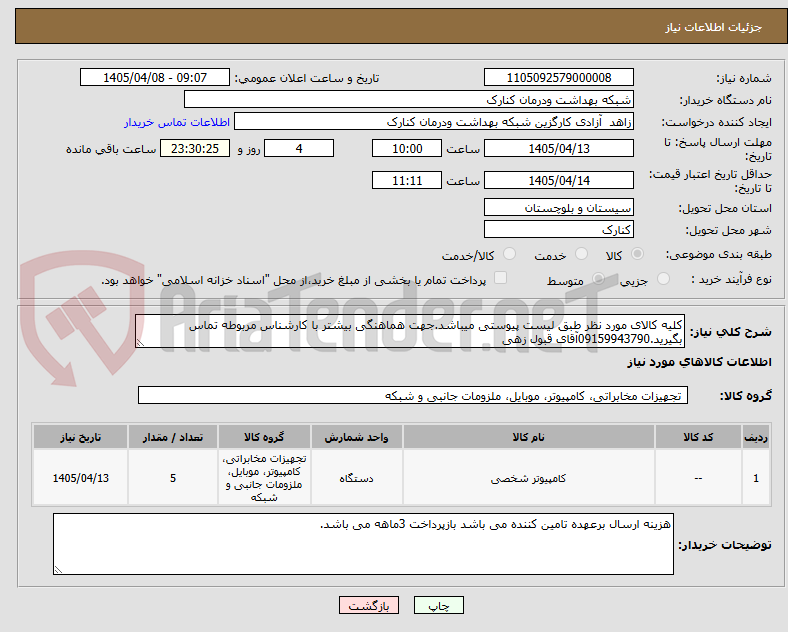Select the خدمت radio button
The width and height of the screenshot is (788, 632).
point(581,254)
